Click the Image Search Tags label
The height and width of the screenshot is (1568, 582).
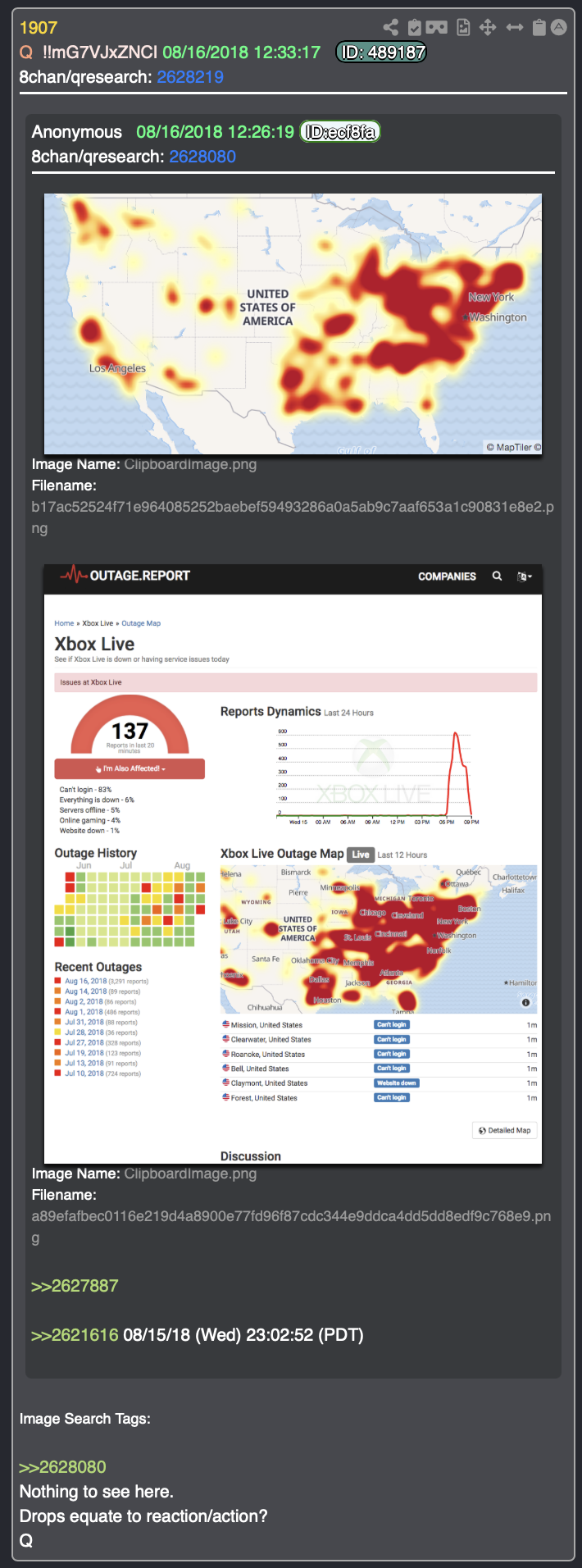pos(85,1419)
